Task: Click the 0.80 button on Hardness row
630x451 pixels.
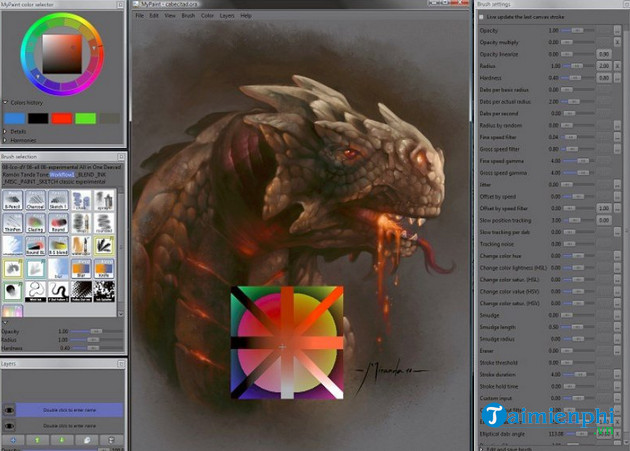Action: pos(604,78)
